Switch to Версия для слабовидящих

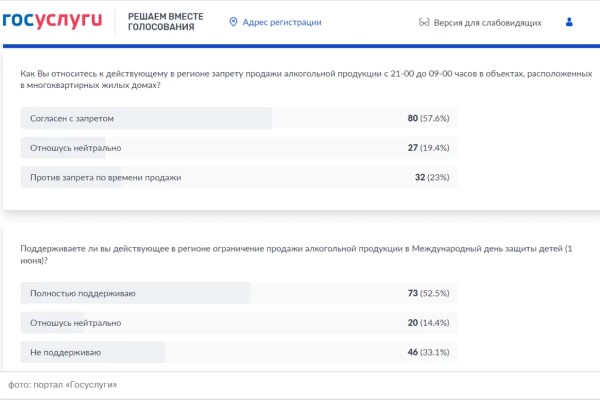coord(488,22)
